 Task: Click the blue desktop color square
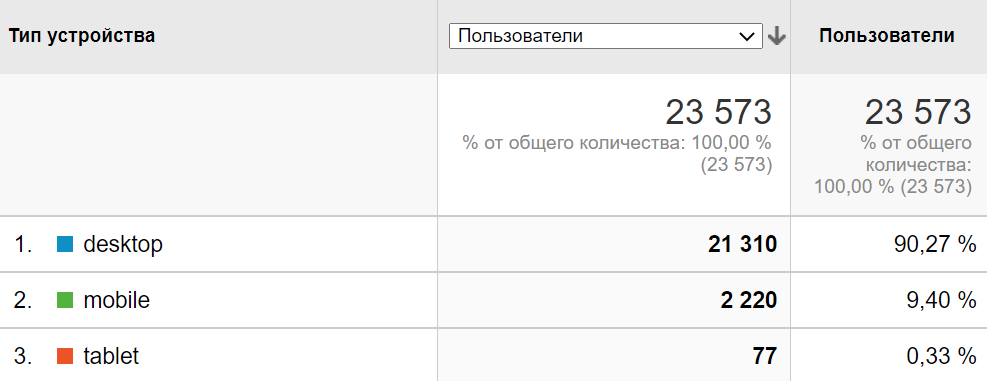point(65,244)
